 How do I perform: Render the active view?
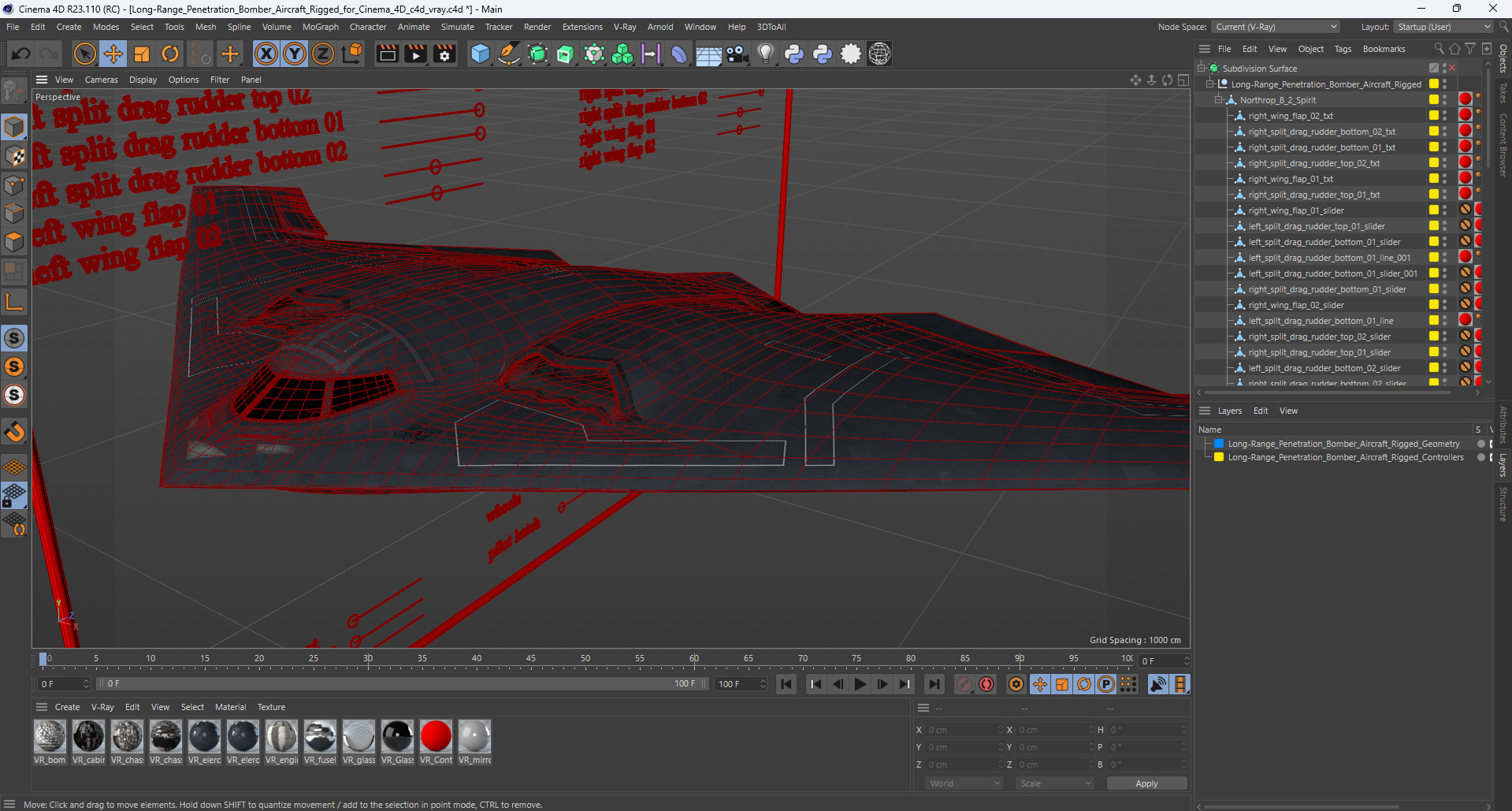(387, 54)
